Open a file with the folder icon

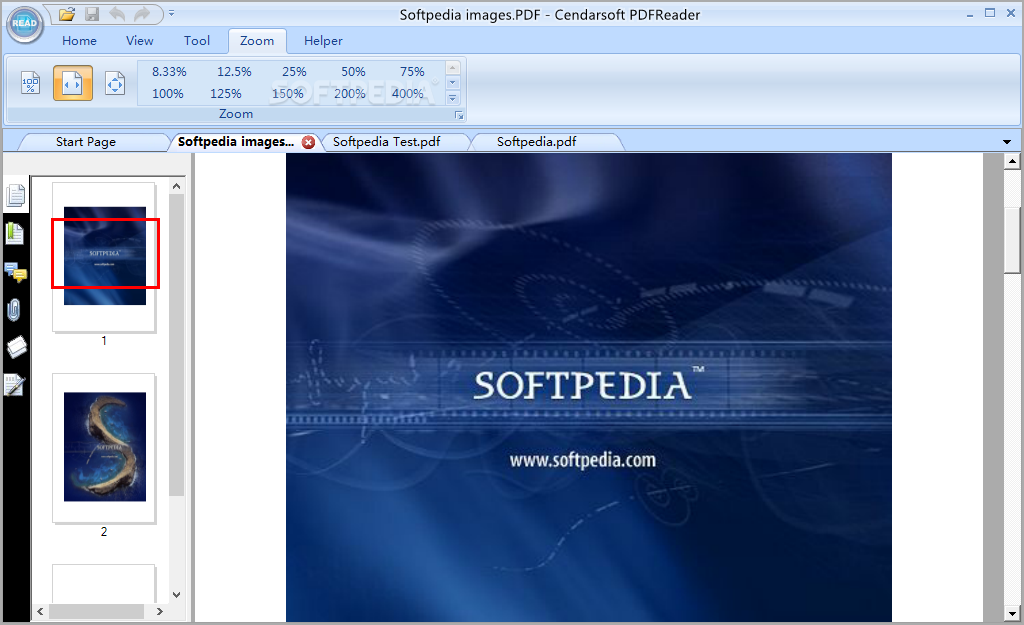[67, 13]
